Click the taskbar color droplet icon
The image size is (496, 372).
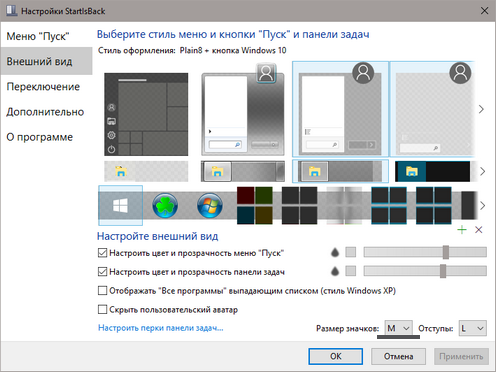coord(335,271)
